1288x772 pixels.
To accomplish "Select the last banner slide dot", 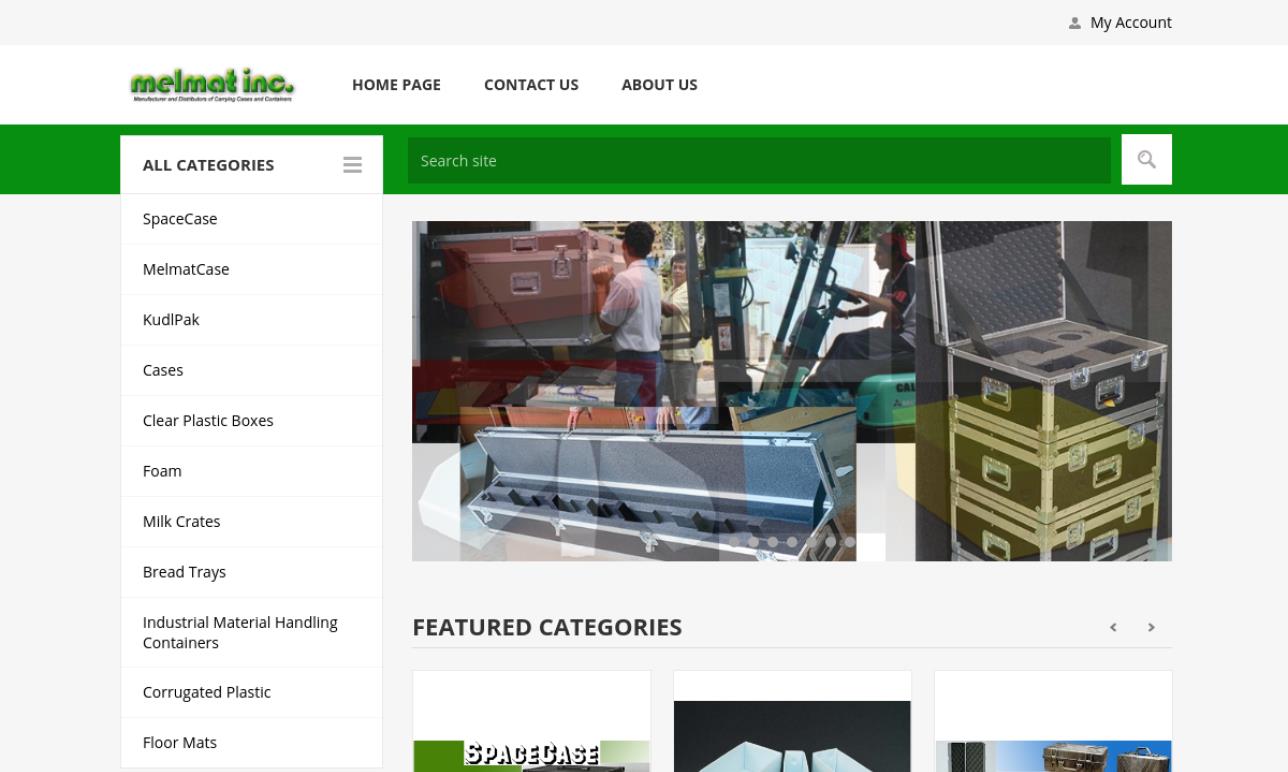I will coord(850,542).
